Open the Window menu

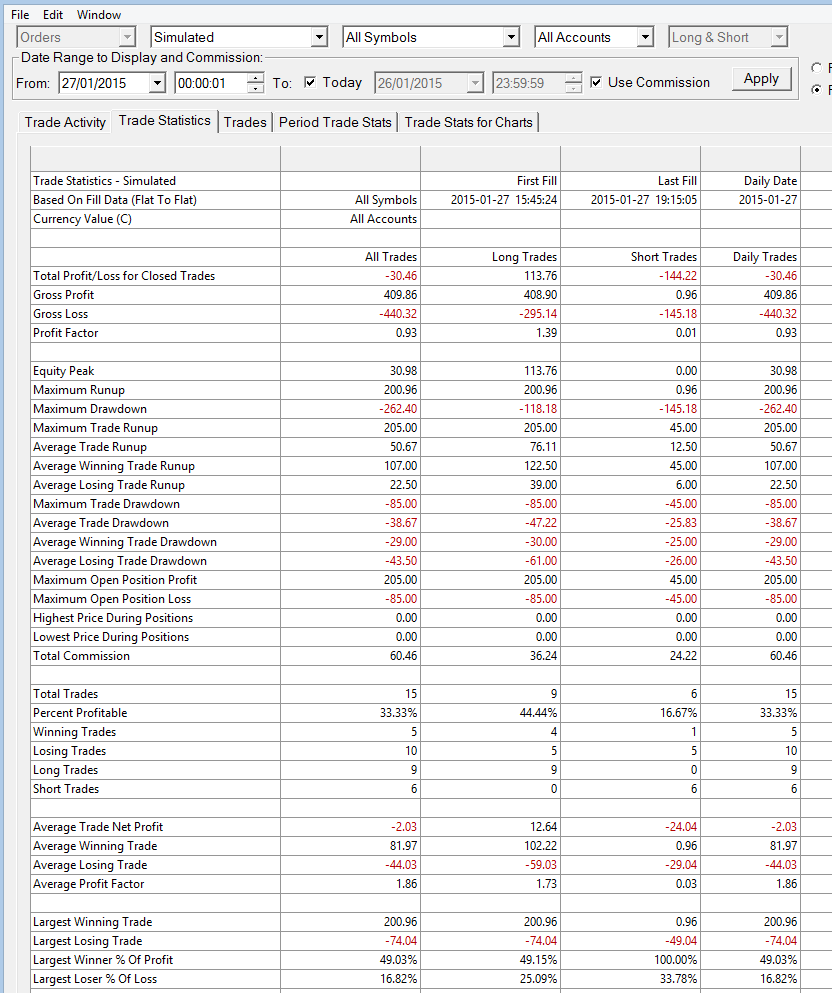point(99,15)
